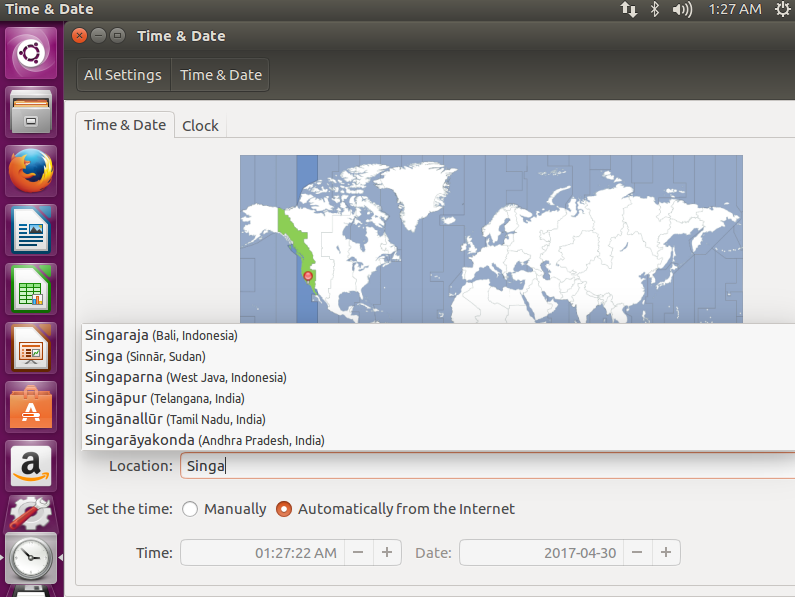Increase the Date value with plus
Viewport: 795px width, 597px height.
pos(666,552)
